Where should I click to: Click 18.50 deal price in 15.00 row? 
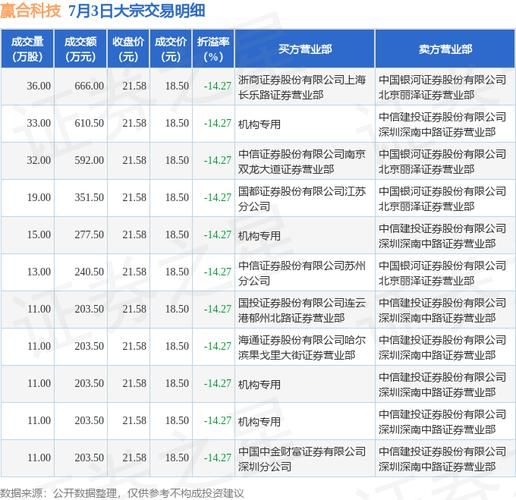(177, 235)
